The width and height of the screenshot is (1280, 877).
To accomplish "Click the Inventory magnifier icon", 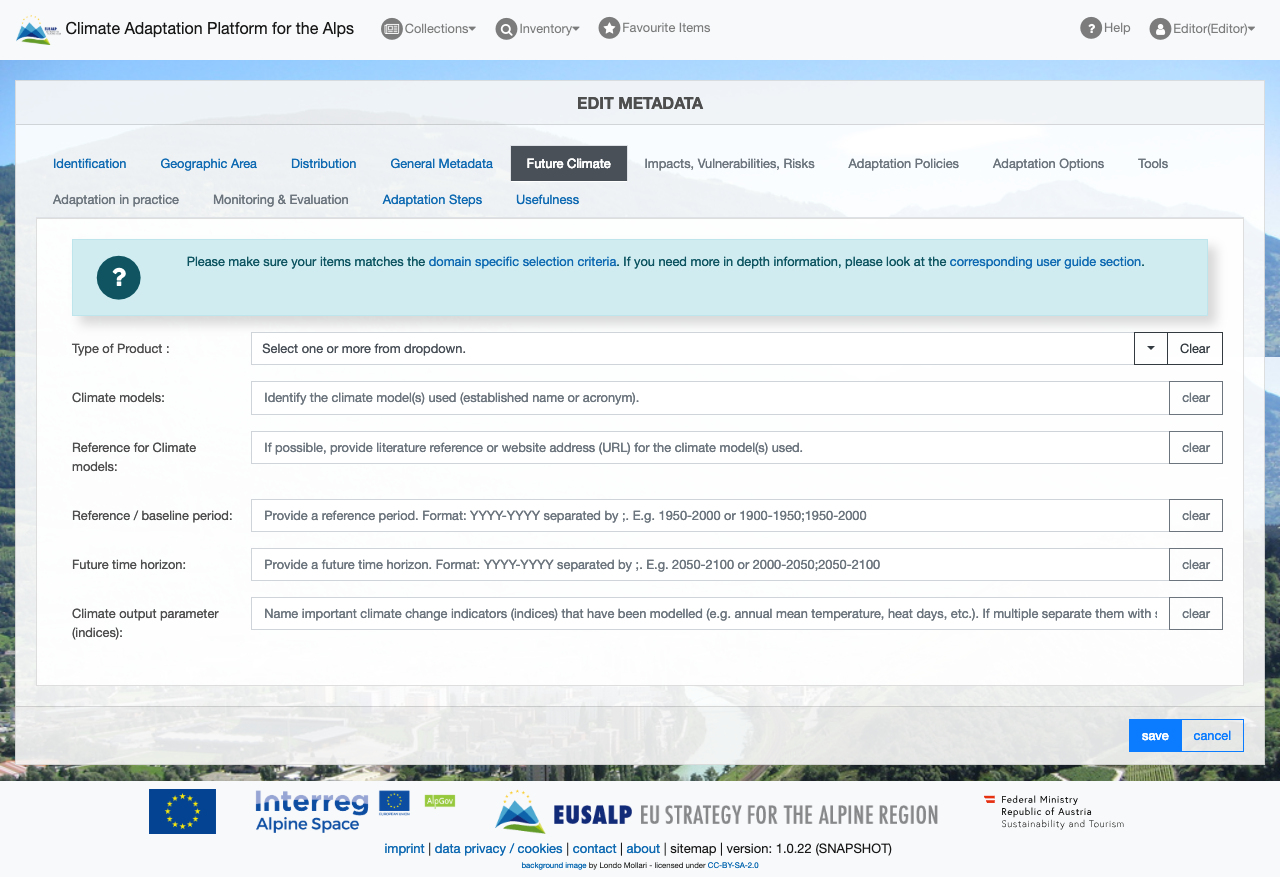I will pyautogui.click(x=506, y=29).
